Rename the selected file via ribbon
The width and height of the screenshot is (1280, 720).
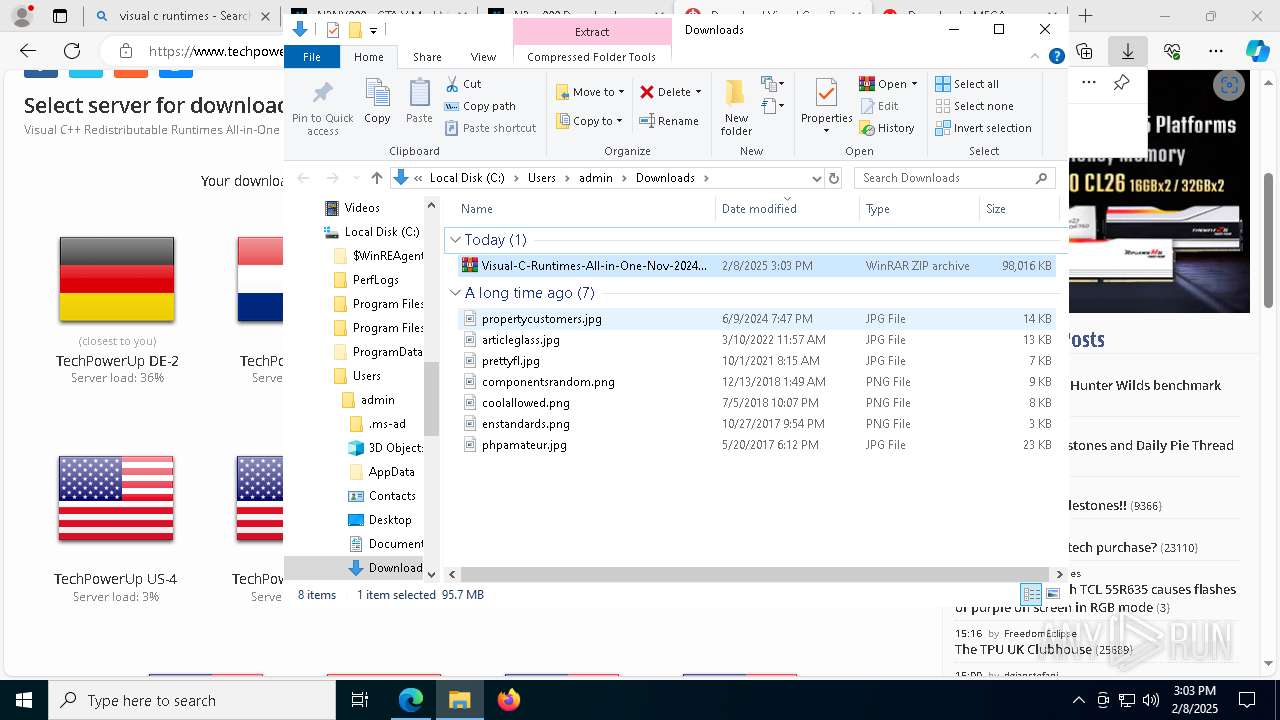point(669,121)
